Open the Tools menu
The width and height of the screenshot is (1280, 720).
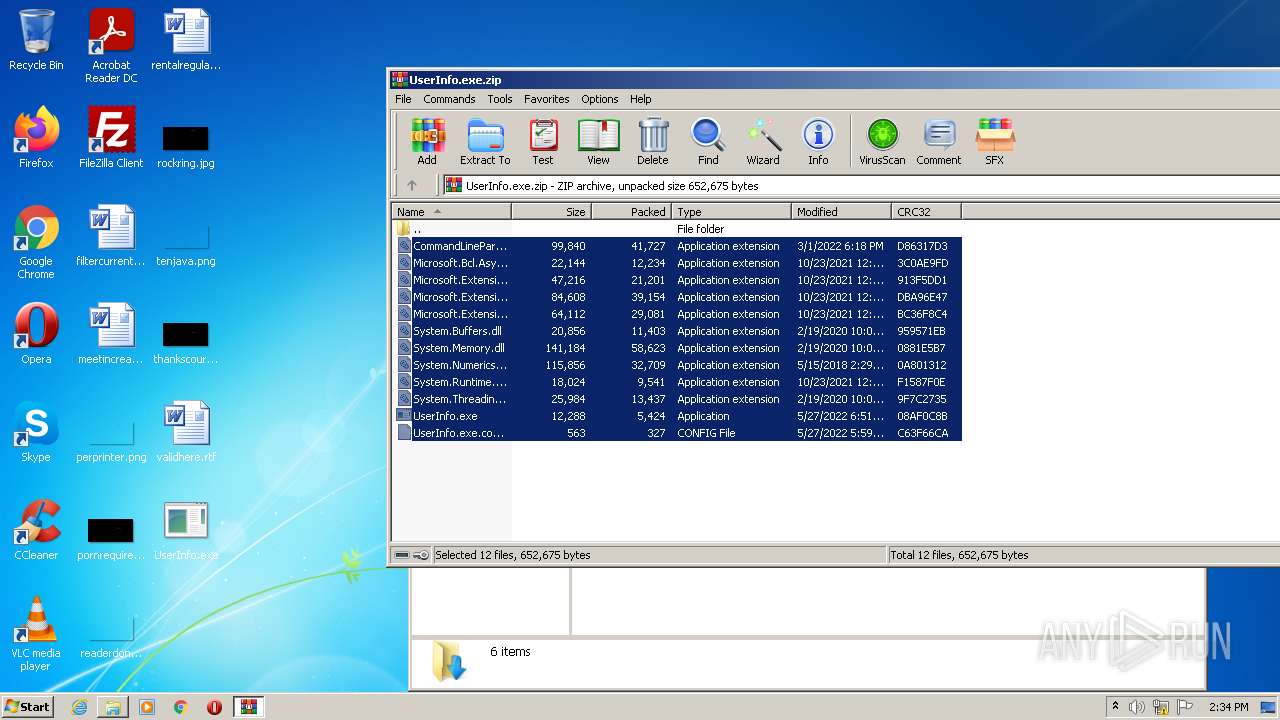point(500,99)
